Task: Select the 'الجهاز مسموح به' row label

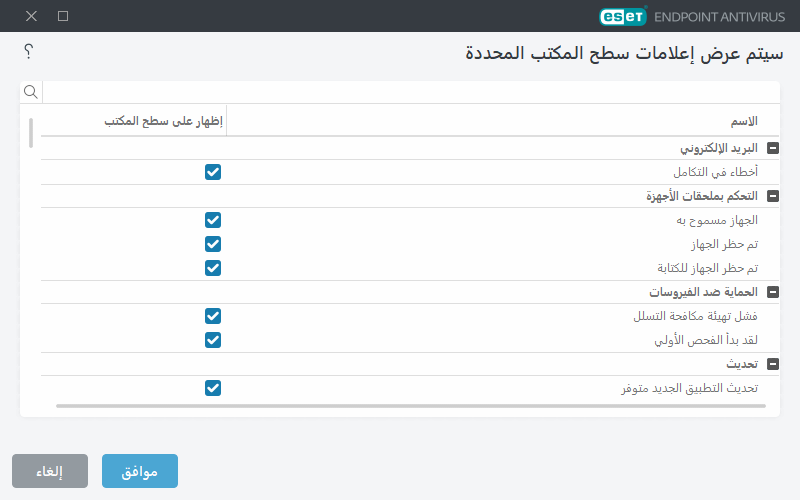Action: click(717, 220)
